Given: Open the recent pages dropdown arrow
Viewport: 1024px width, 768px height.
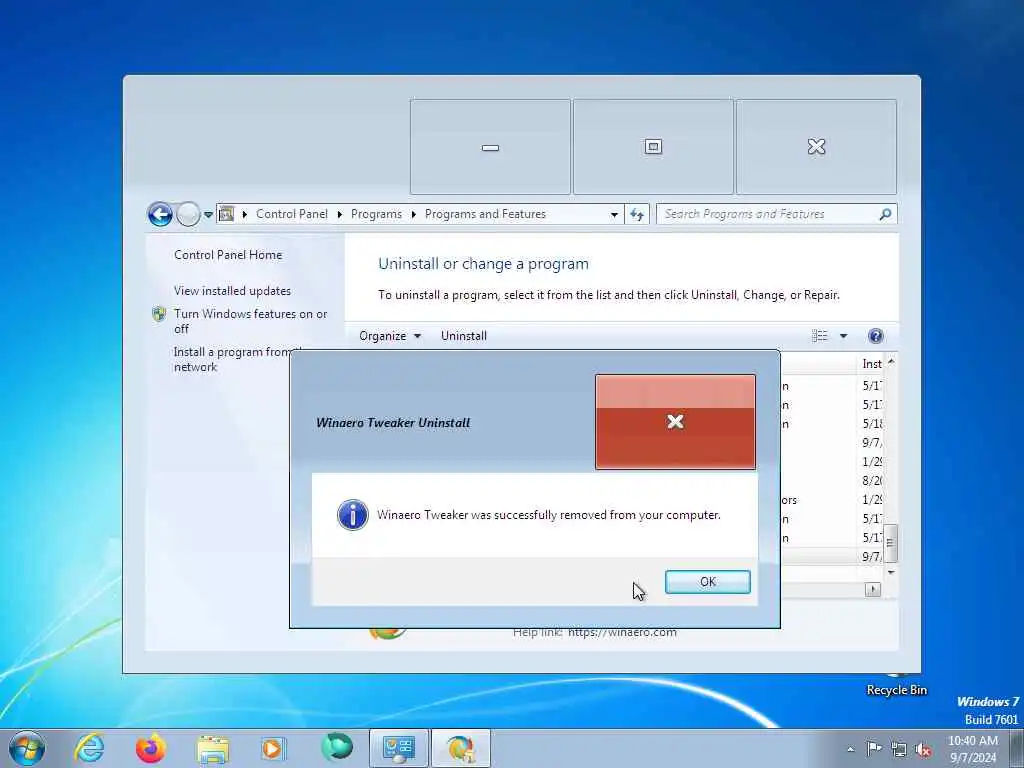Looking at the screenshot, I should pyautogui.click(x=208, y=214).
